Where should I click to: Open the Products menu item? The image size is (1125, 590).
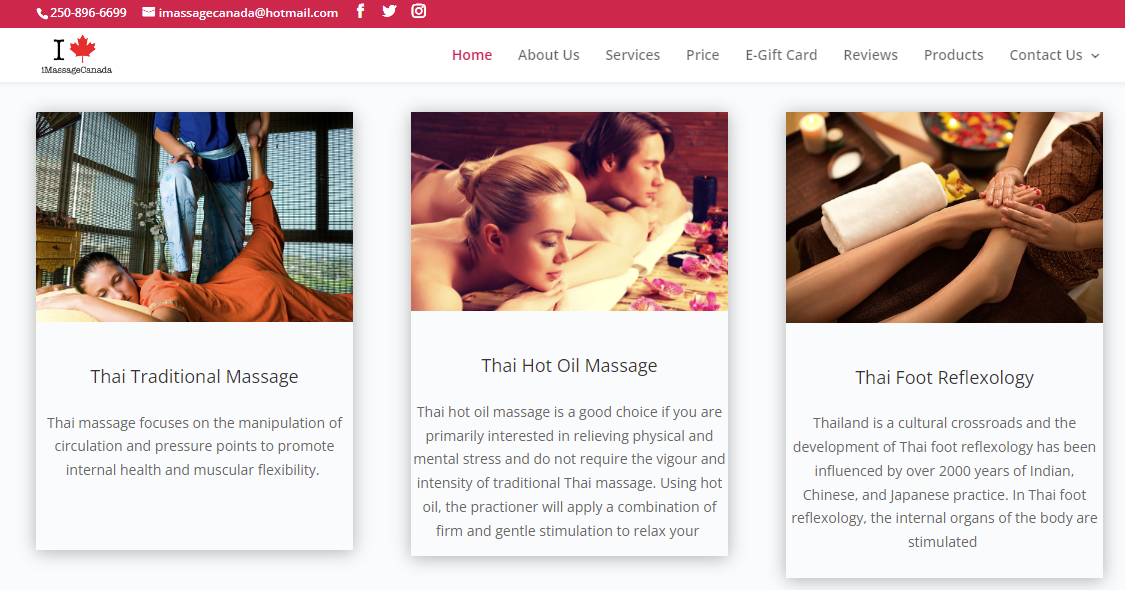pos(954,55)
